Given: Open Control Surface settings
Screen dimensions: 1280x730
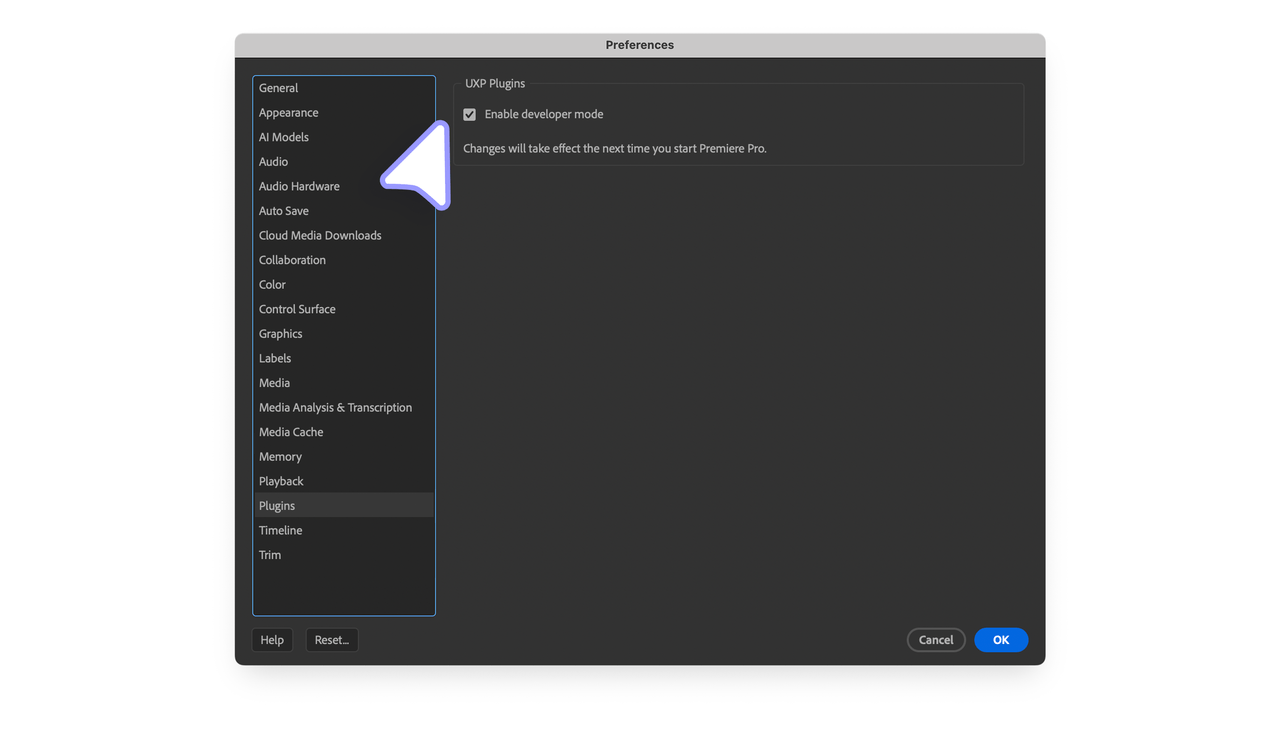Looking at the screenshot, I should click(x=296, y=309).
